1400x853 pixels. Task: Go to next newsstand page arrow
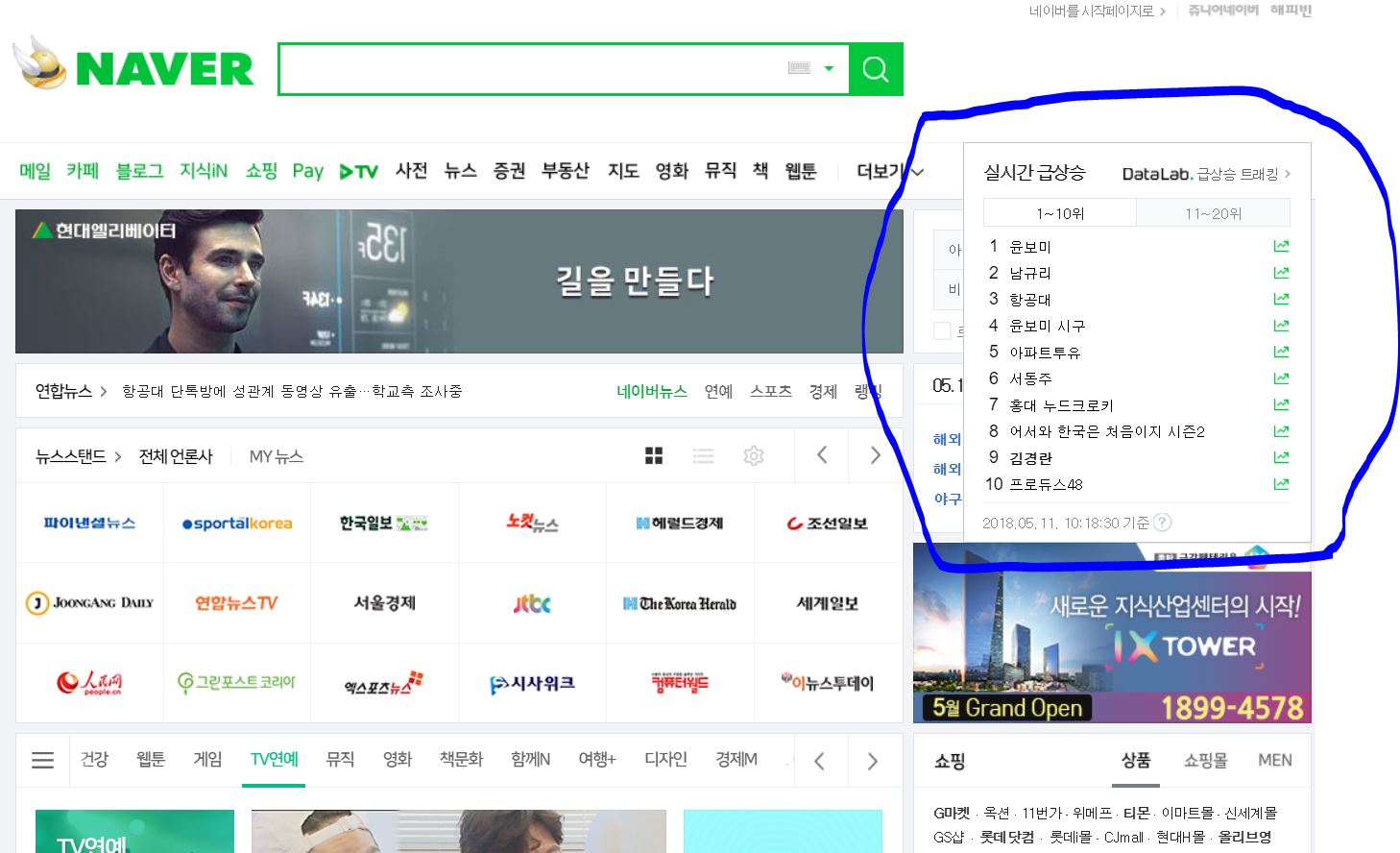click(875, 455)
